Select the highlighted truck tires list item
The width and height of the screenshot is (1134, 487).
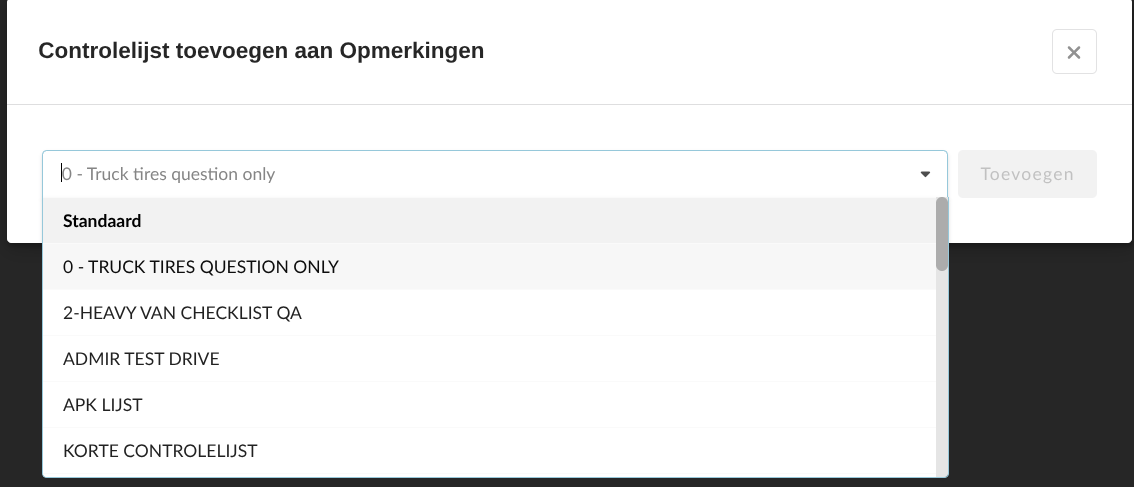click(x=201, y=267)
